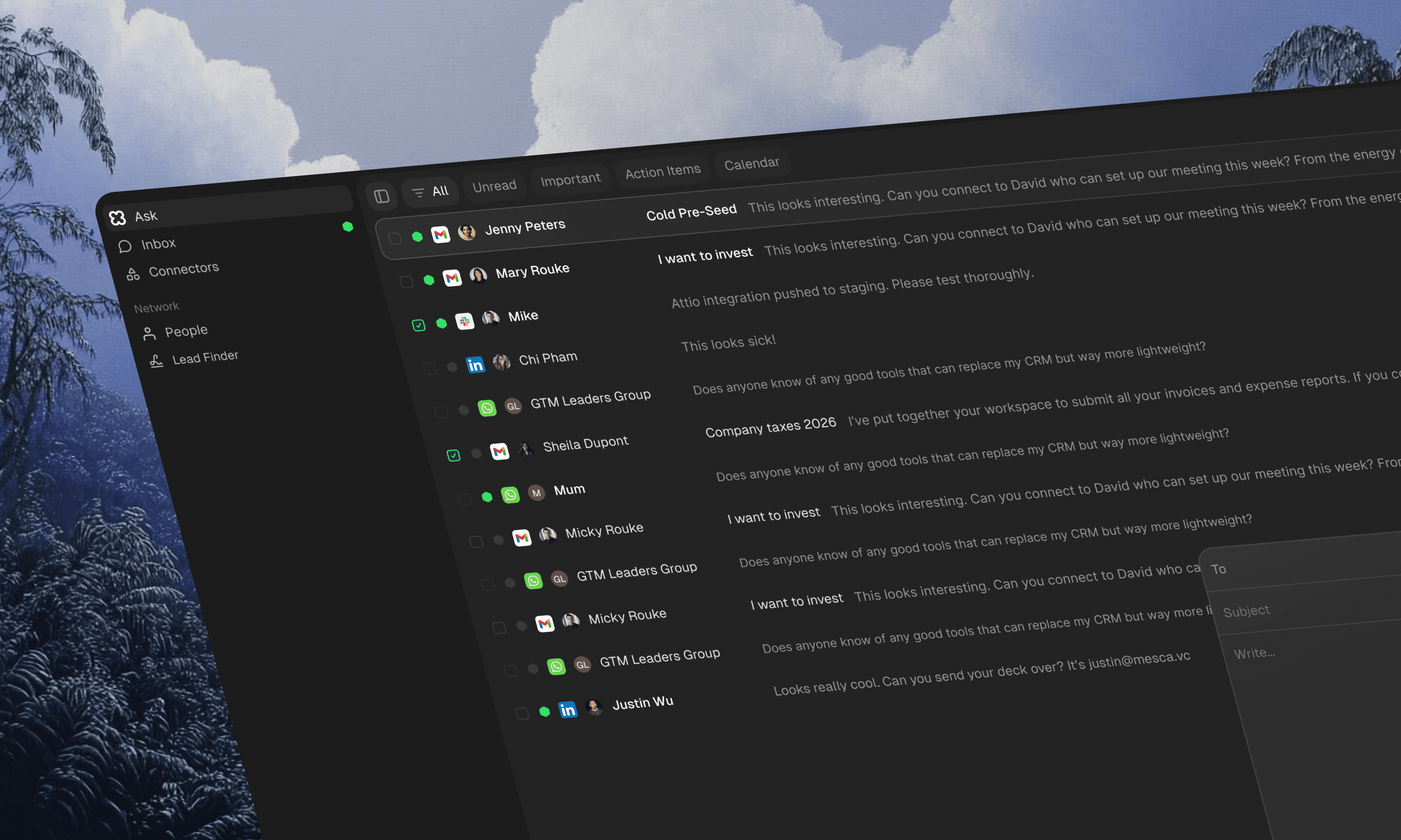
Task: Uncheck Sheila Dupont's message checkbox
Action: [453, 455]
